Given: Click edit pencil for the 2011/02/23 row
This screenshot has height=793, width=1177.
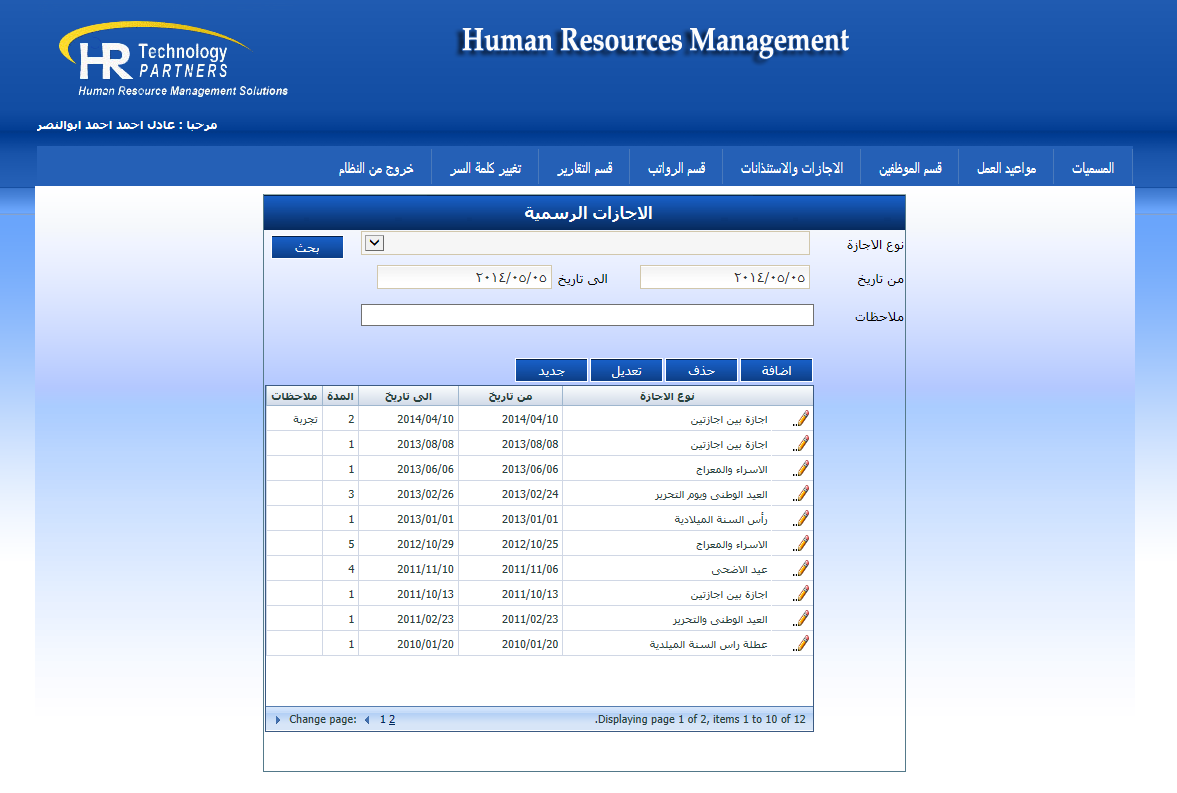Looking at the screenshot, I should (x=801, y=619).
